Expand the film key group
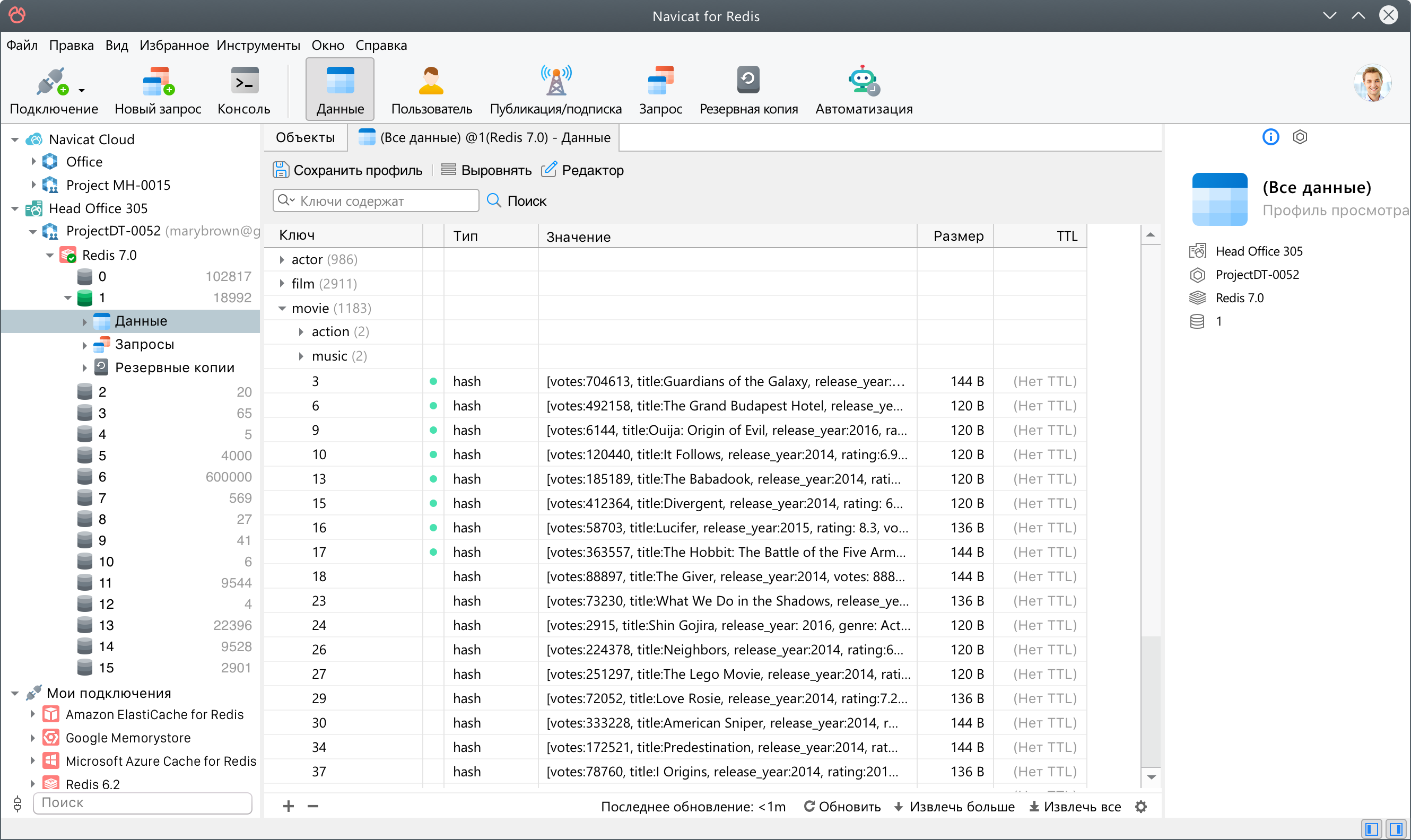 click(282, 284)
